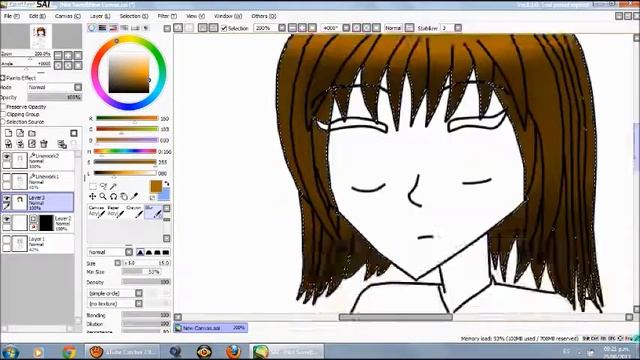This screenshot has height=360, width=640.
Task: Adjust the layer Opacity slider
Action: pyautogui.click(x=54, y=97)
